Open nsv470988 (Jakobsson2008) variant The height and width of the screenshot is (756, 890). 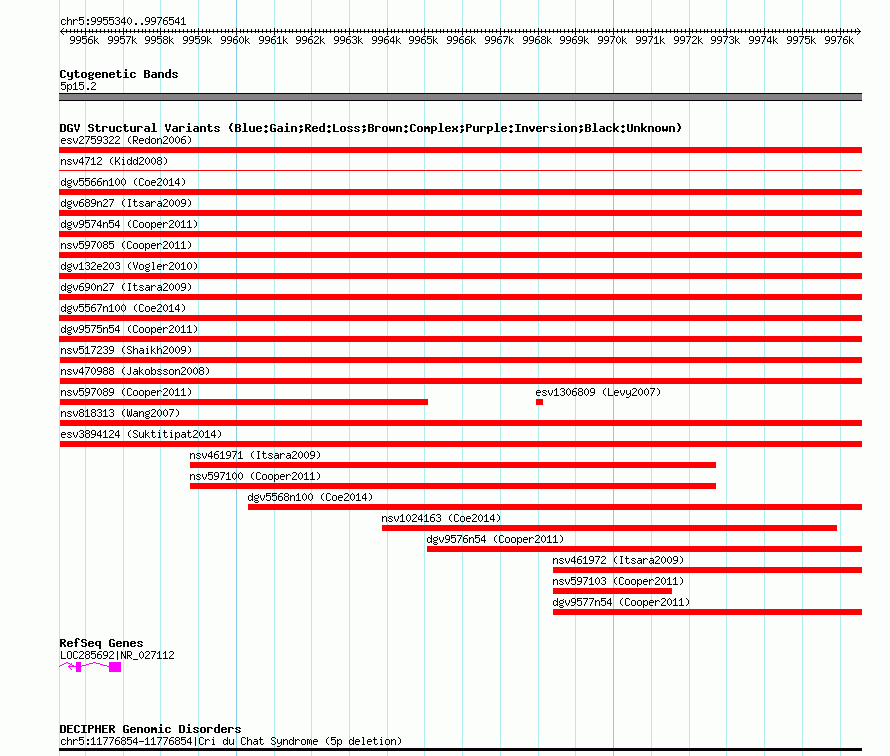coord(135,371)
